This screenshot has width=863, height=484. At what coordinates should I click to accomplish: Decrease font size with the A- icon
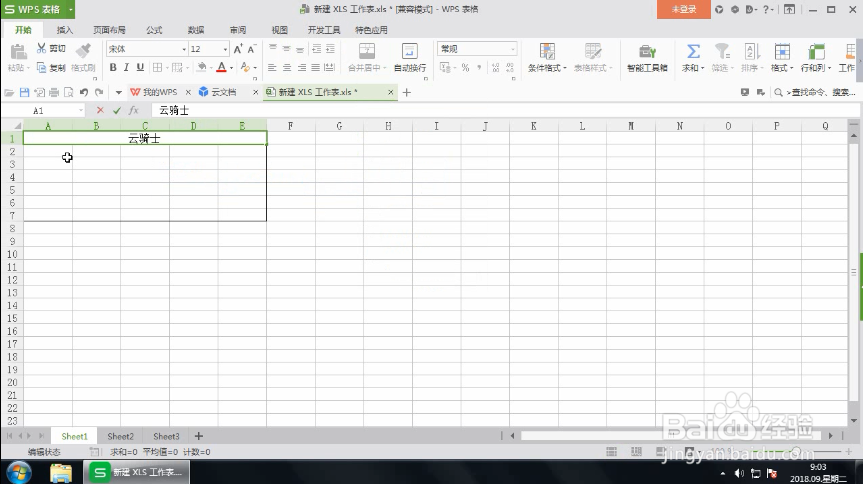click(x=252, y=49)
